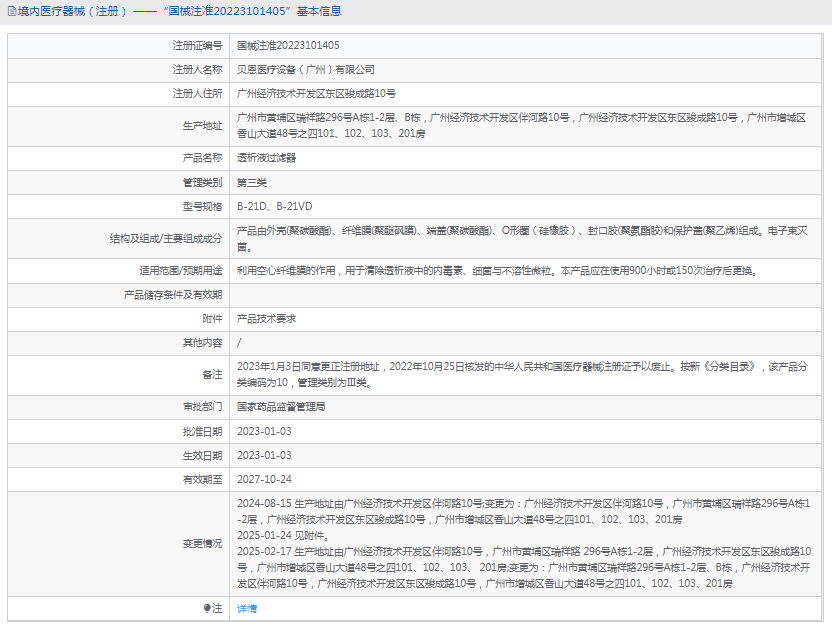Image resolution: width=832 pixels, height=625 pixels.
Task: Select the 国家药品监督管理局 value
Action: click(281, 407)
